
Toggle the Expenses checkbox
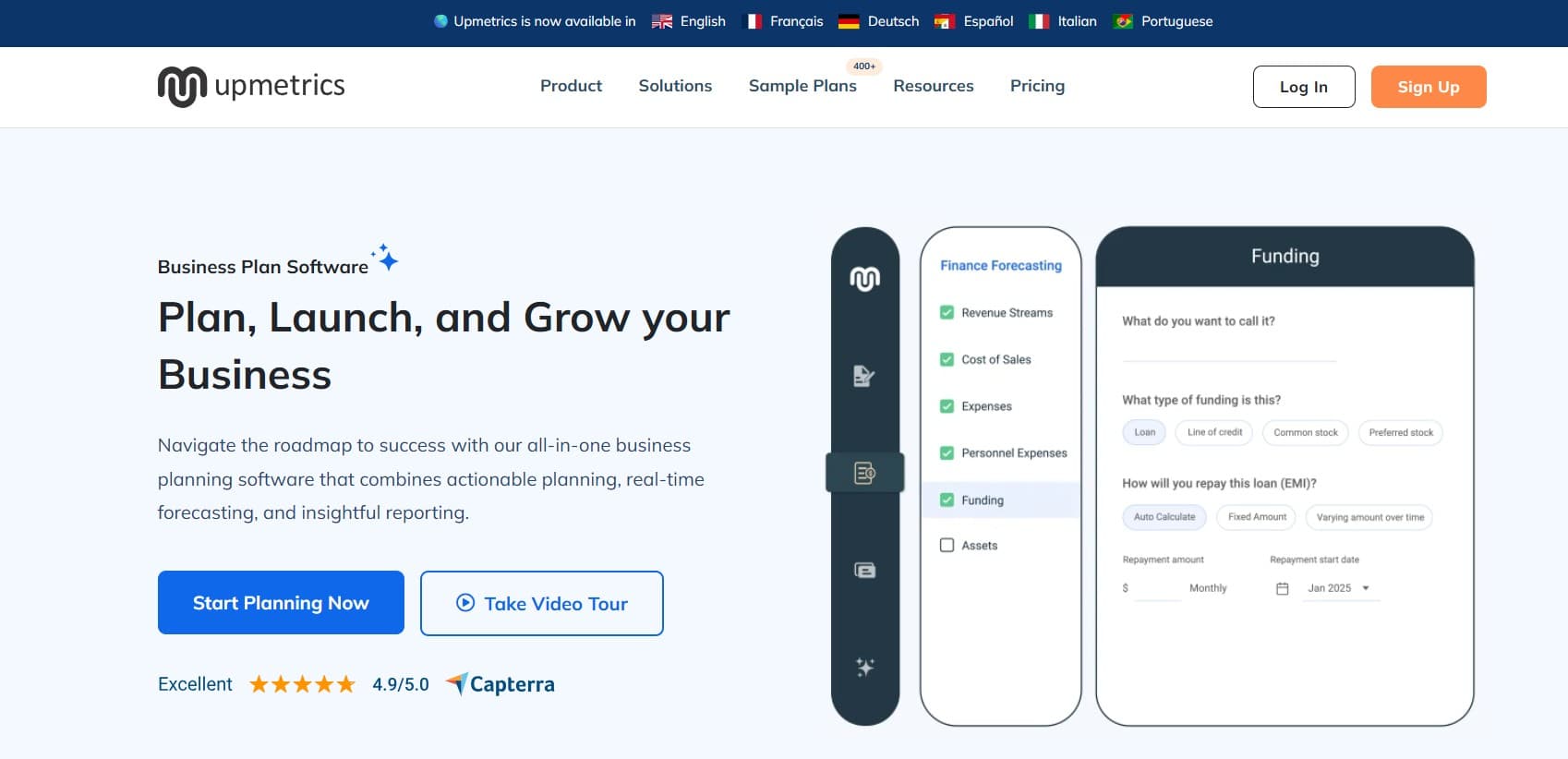tap(947, 405)
